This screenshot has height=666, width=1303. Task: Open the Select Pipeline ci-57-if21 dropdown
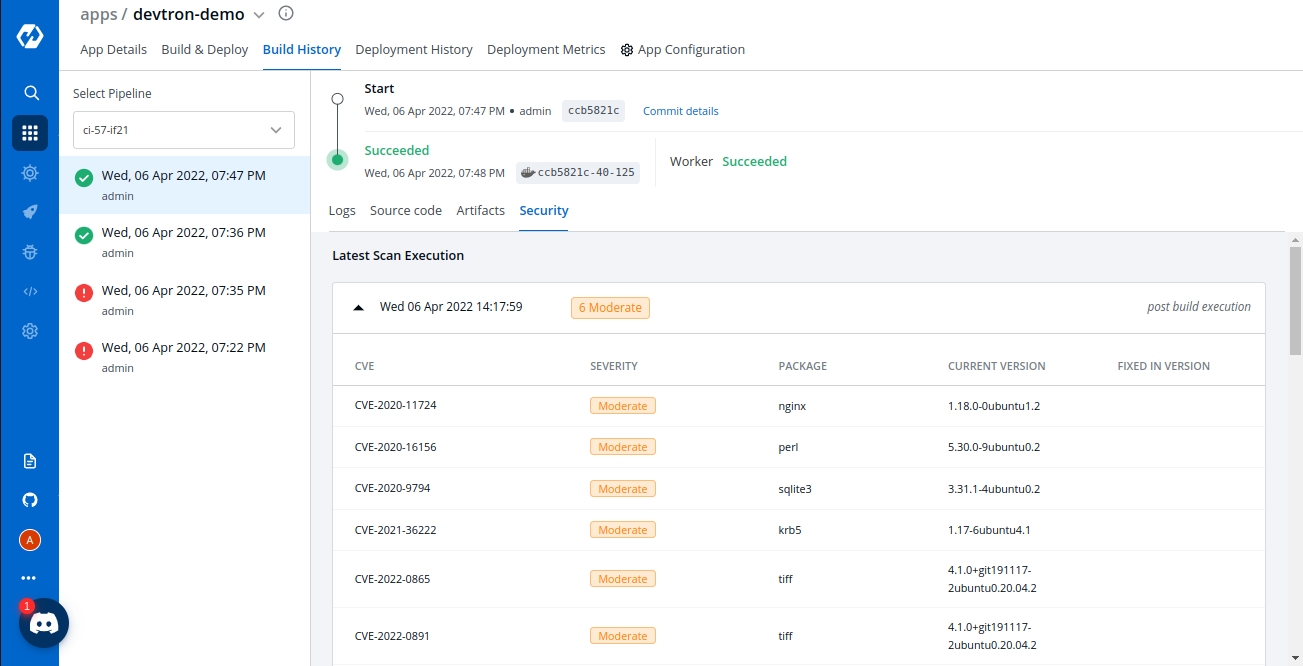point(184,130)
